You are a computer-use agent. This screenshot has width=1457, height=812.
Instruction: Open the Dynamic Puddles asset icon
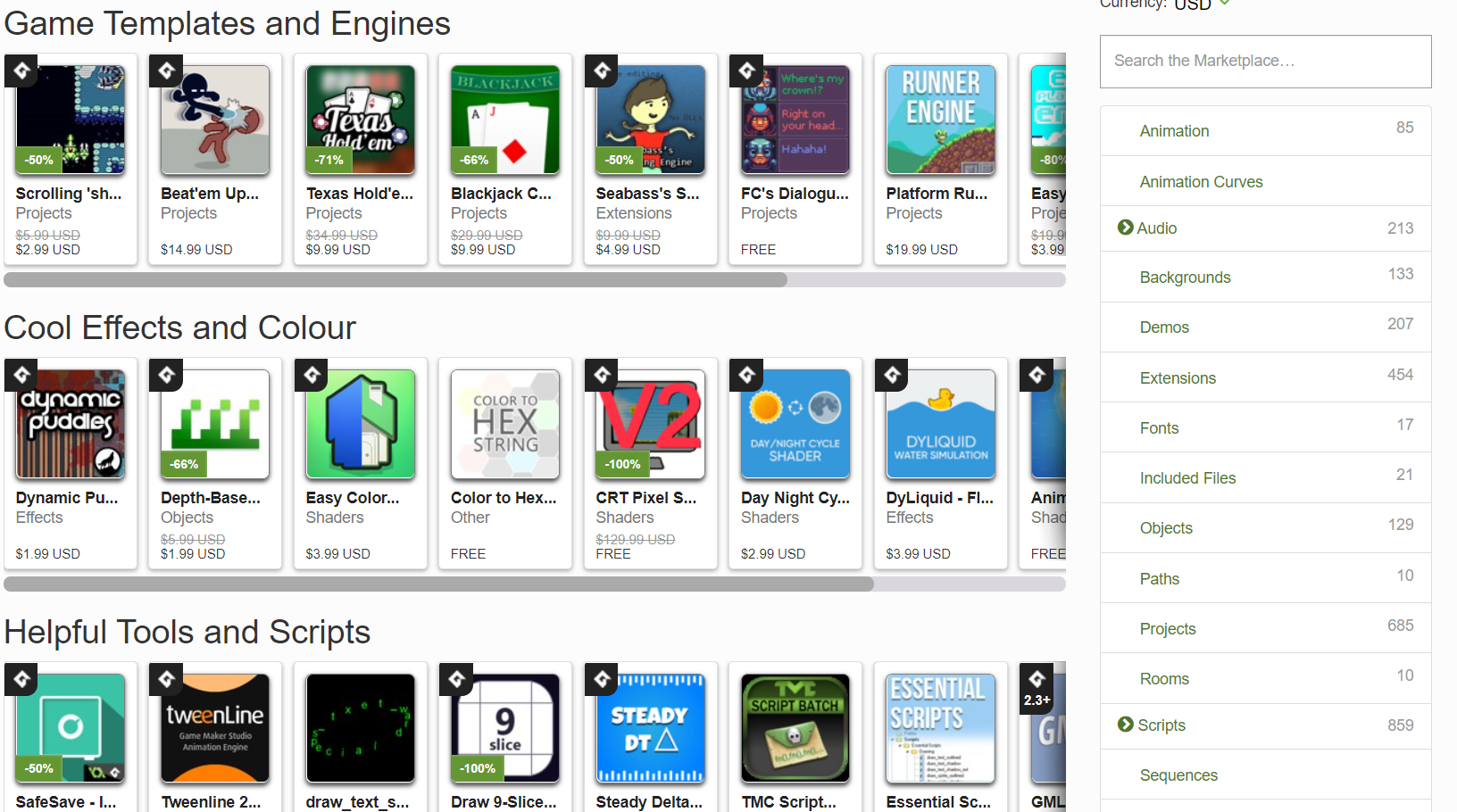pyautogui.click(x=71, y=424)
